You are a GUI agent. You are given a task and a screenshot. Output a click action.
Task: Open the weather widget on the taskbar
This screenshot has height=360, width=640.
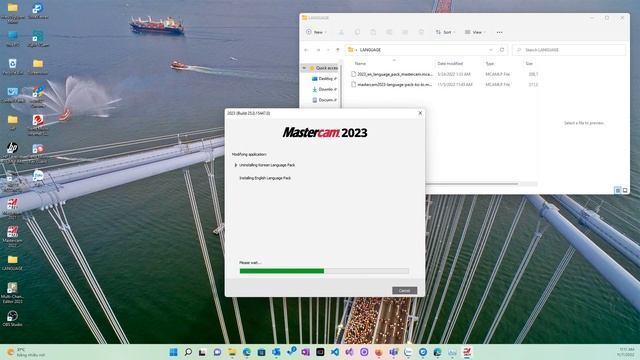[x=26, y=352]
